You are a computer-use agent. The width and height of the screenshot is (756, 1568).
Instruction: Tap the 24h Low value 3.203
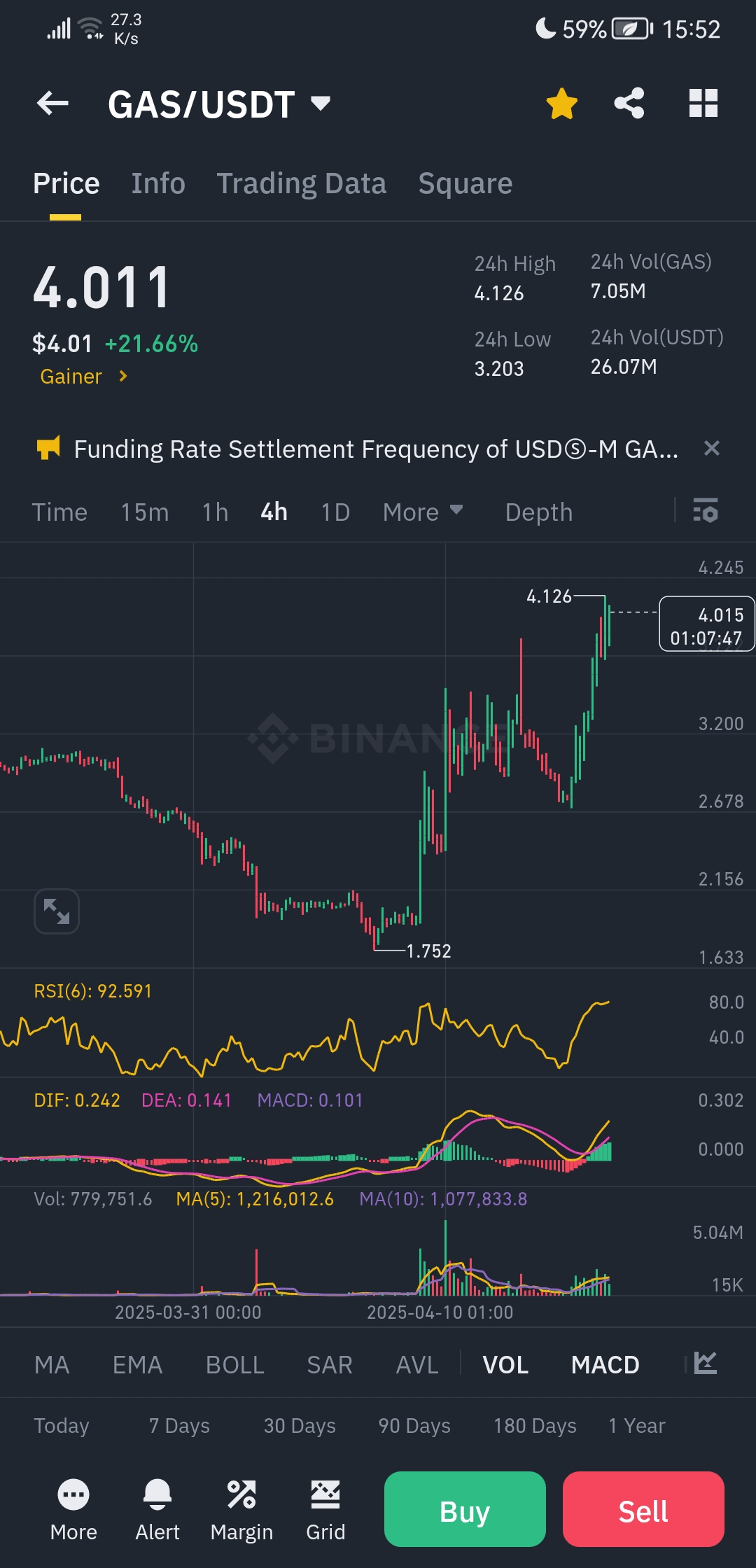499,369
